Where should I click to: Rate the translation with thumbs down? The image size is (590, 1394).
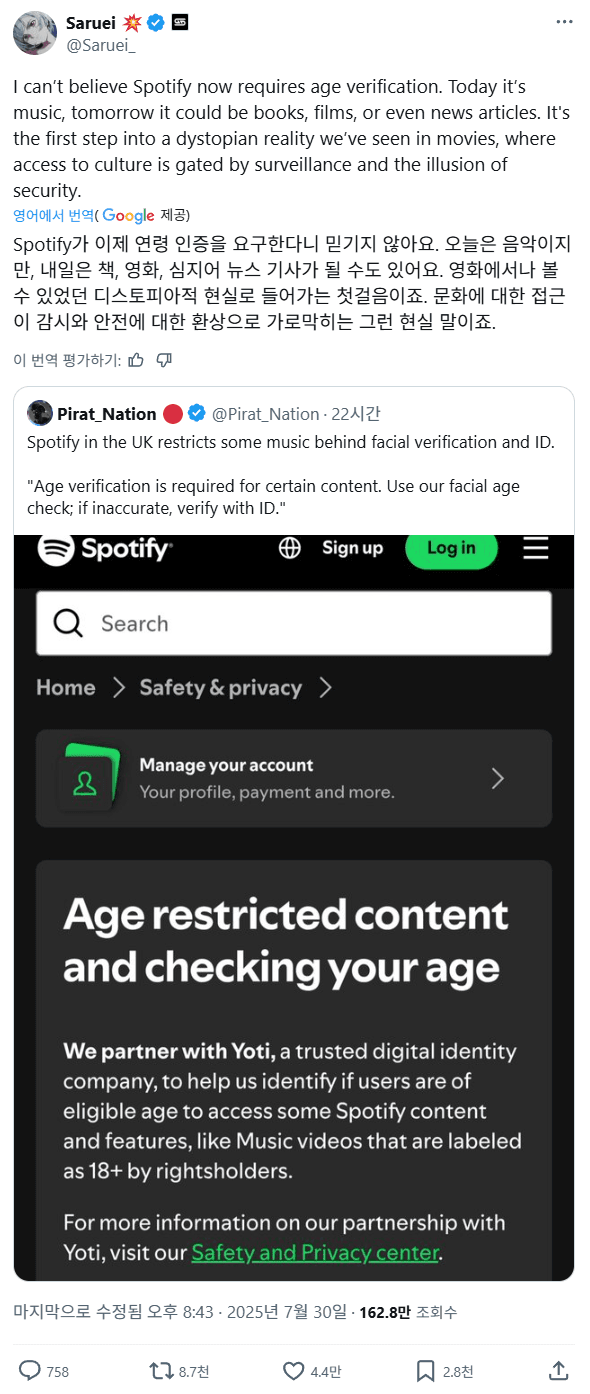(x=164, y=359)
